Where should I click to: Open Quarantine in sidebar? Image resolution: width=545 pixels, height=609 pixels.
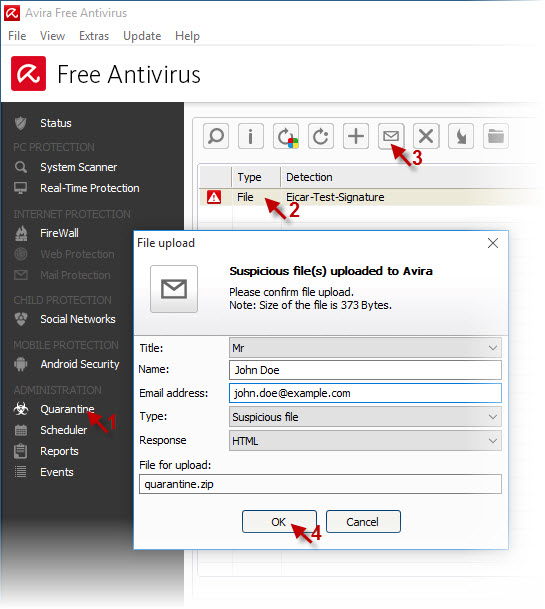click(67, 409)
